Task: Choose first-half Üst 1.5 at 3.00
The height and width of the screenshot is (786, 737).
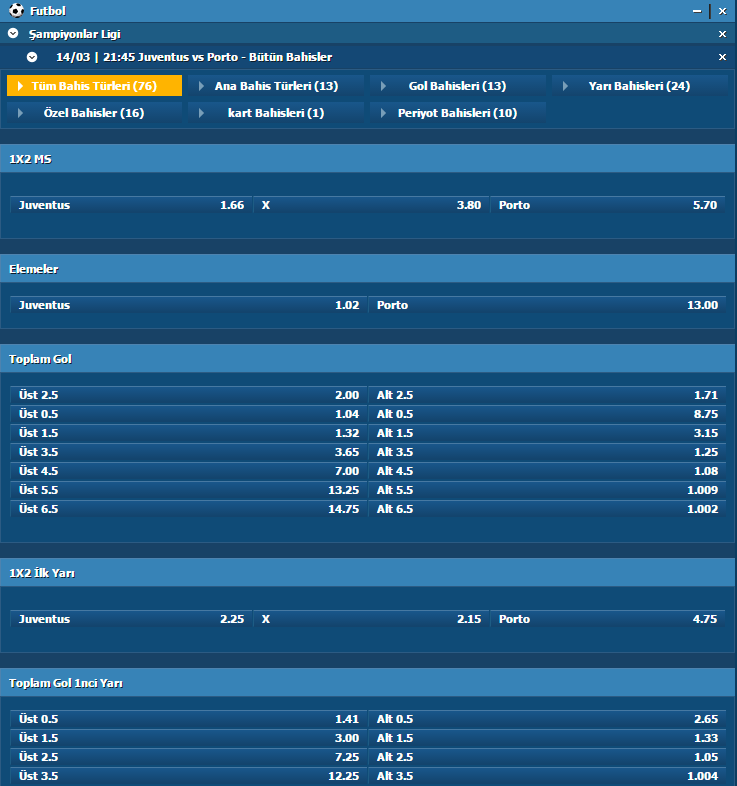Action: click(189, 738)
